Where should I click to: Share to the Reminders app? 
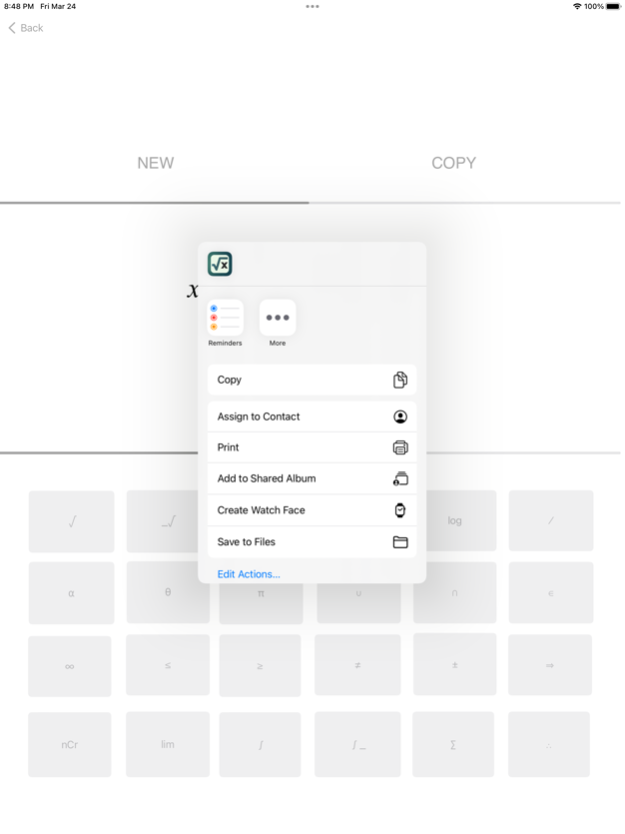click(x=225, y=323)
